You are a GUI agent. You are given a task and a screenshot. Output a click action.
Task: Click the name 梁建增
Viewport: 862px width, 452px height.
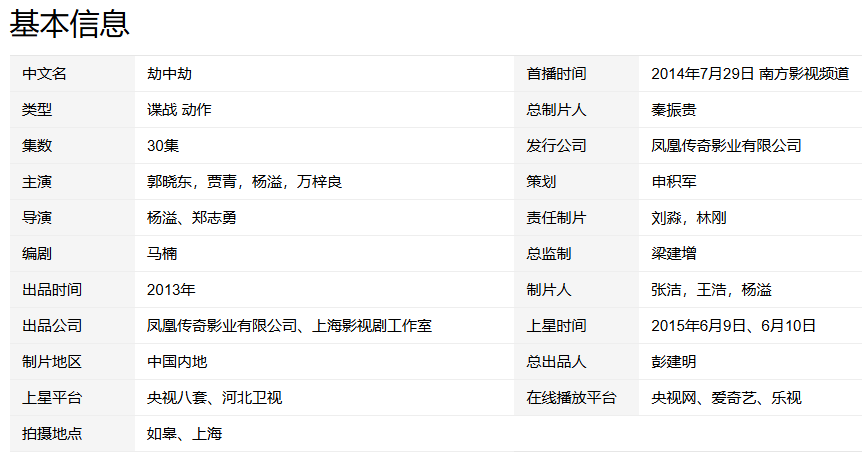click(x=673, y=253)
